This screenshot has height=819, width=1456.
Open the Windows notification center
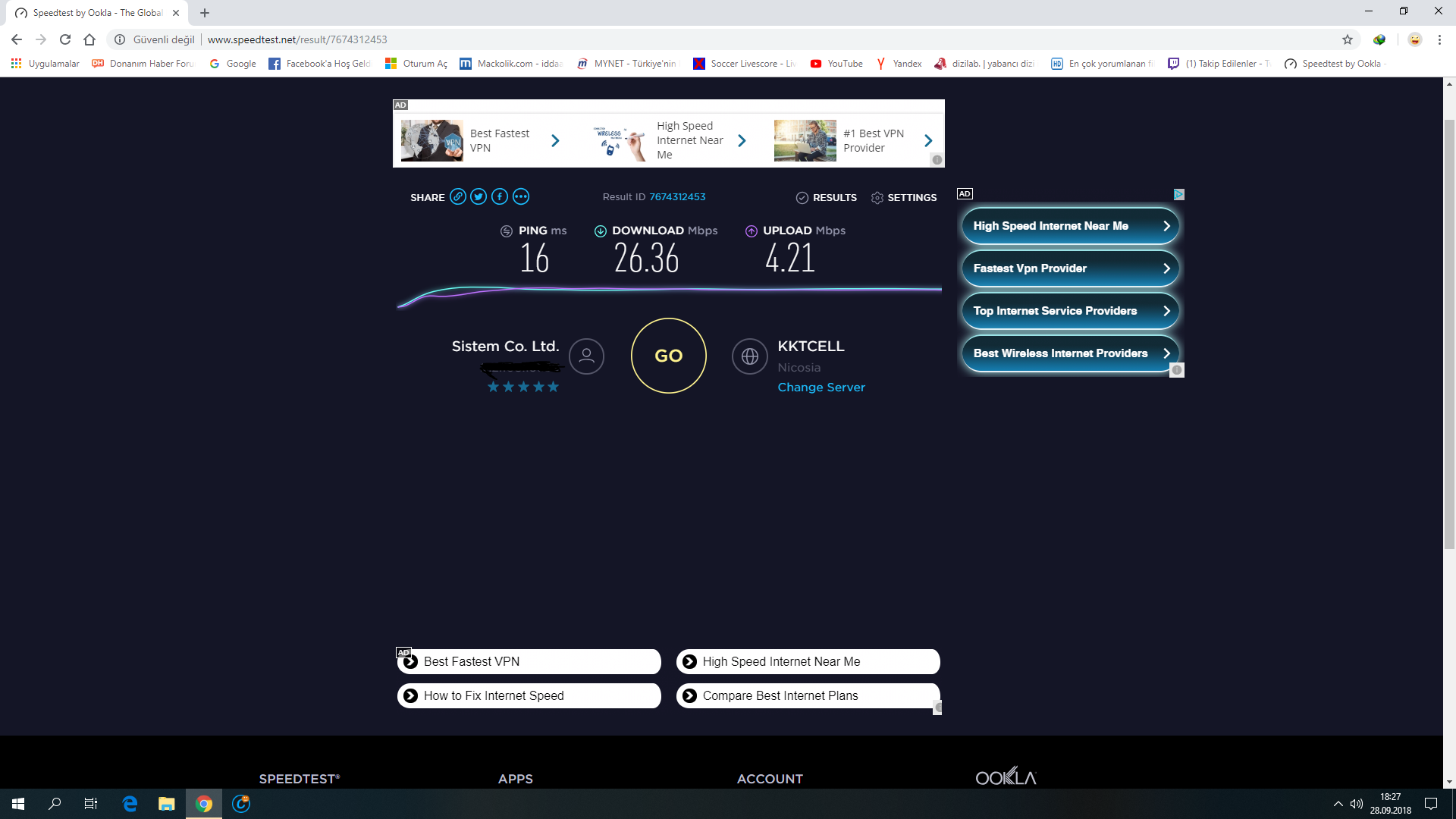(x=1431, y=804)
